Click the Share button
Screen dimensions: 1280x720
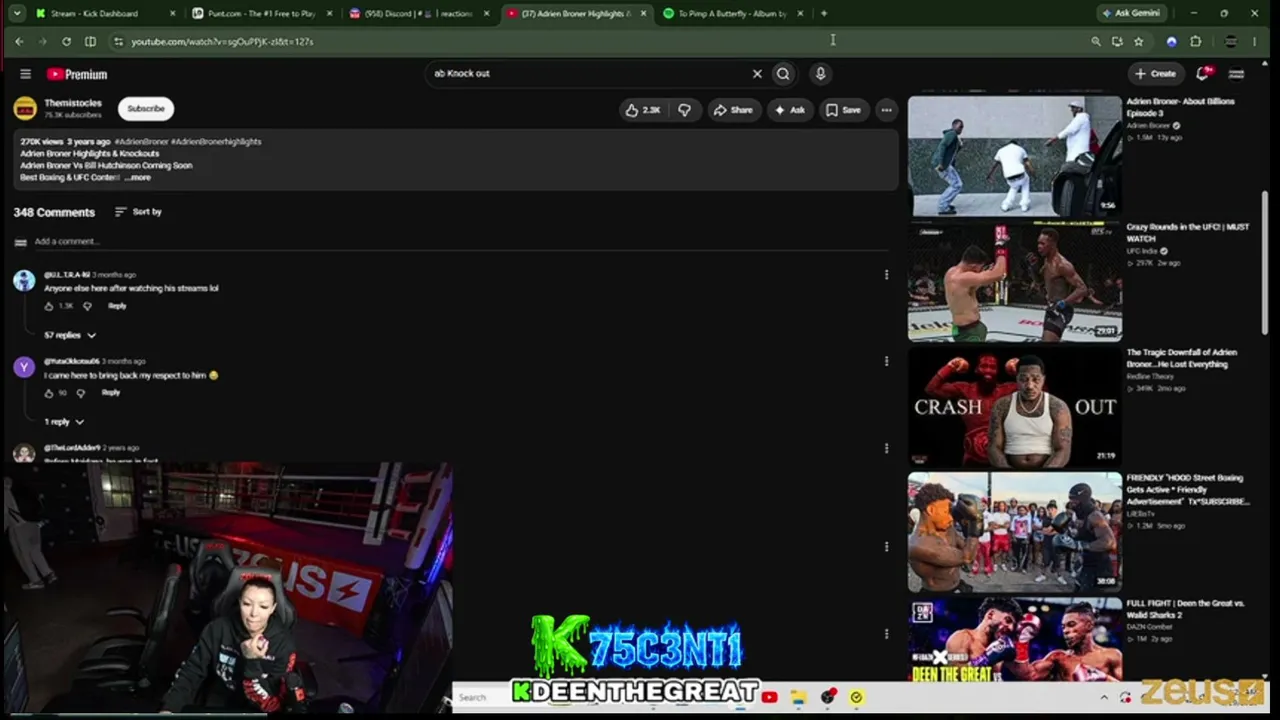click(x=733, y=110)
